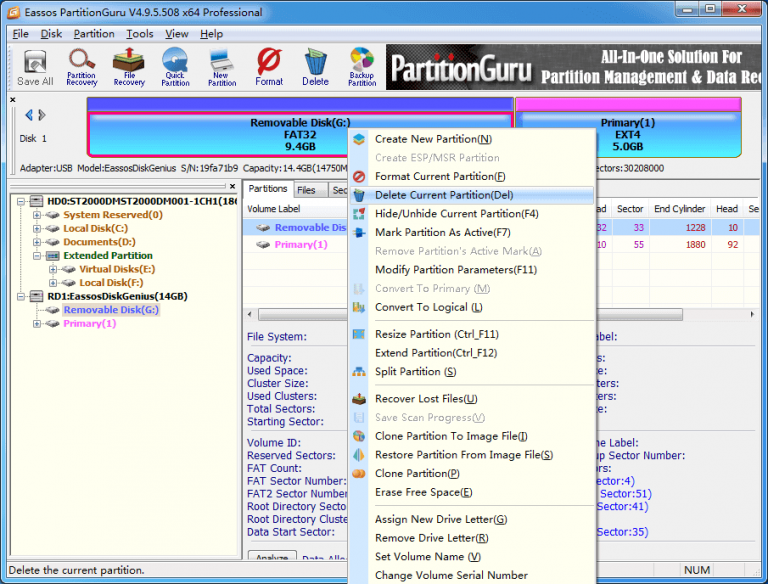Viewport: 768px width, 584px height.
Task: Go to previous disk arrow
Action: pos(28,115)
